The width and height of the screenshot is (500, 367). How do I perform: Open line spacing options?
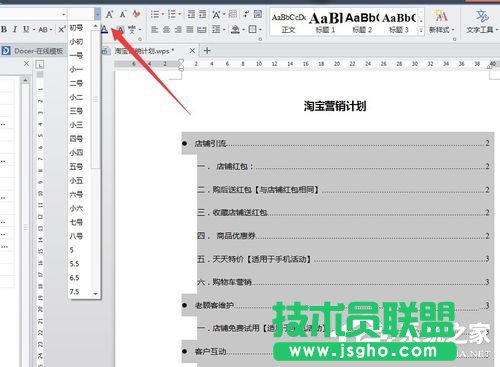pyautogui.click(x=216, y=30)
